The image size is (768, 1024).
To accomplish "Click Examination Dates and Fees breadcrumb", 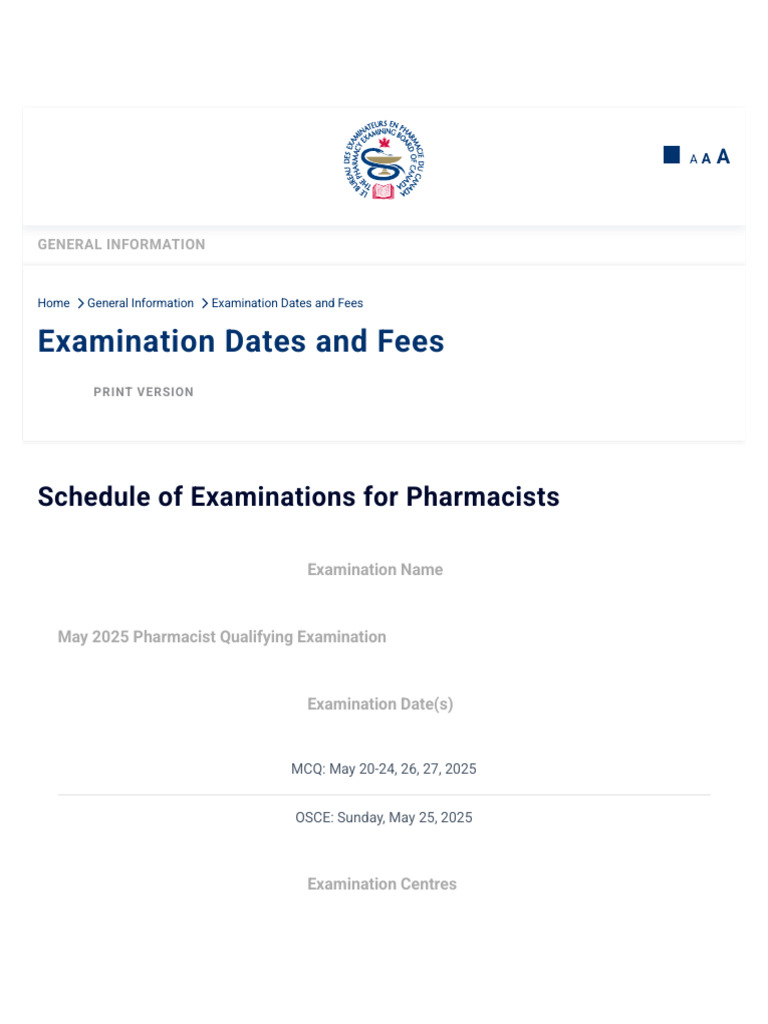I will [x=287, y=303].
